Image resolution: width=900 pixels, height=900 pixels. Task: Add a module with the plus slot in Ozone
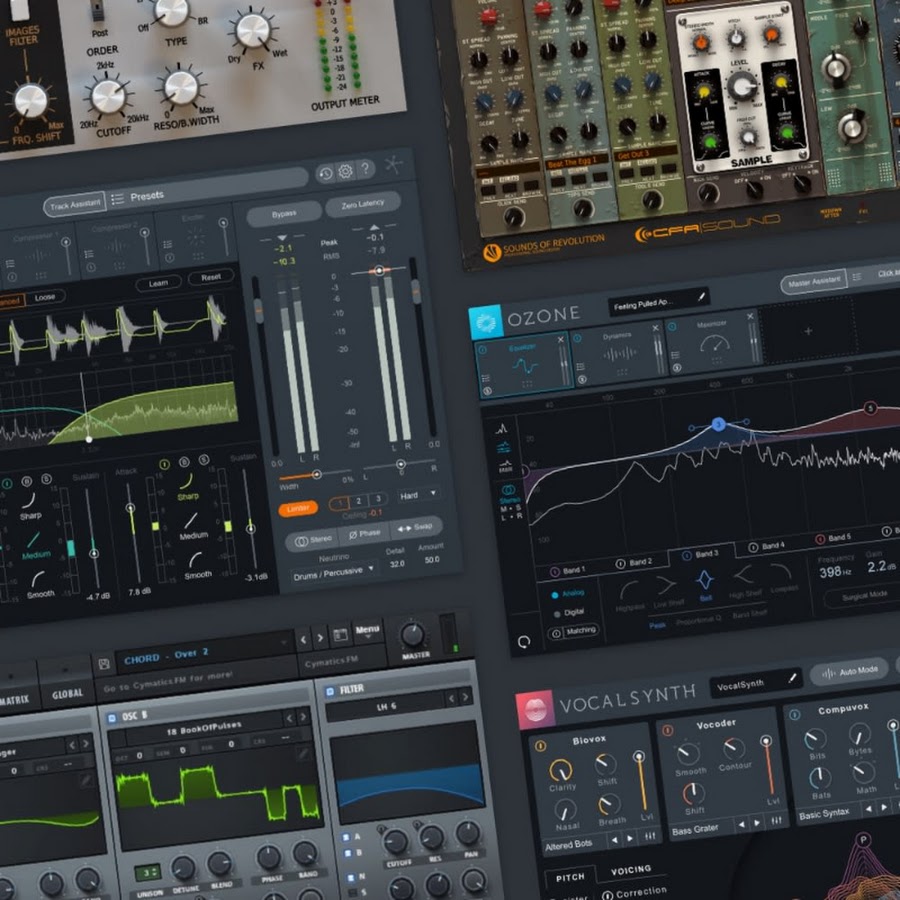tap(808, 331)
